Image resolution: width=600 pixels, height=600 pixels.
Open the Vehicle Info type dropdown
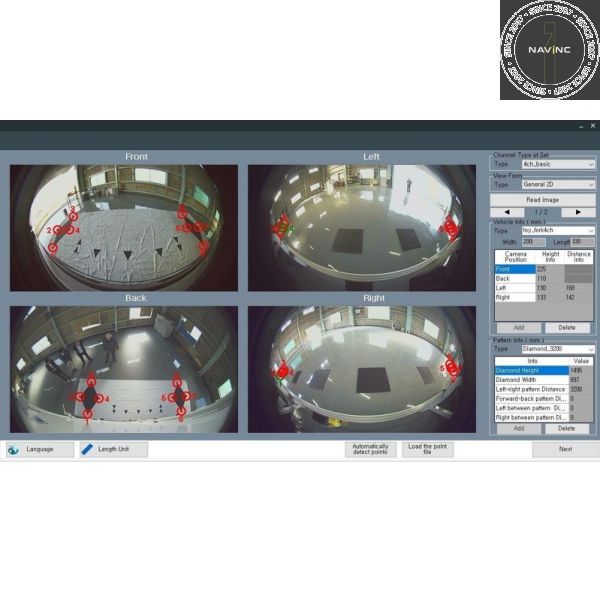[x=590, y=230]
